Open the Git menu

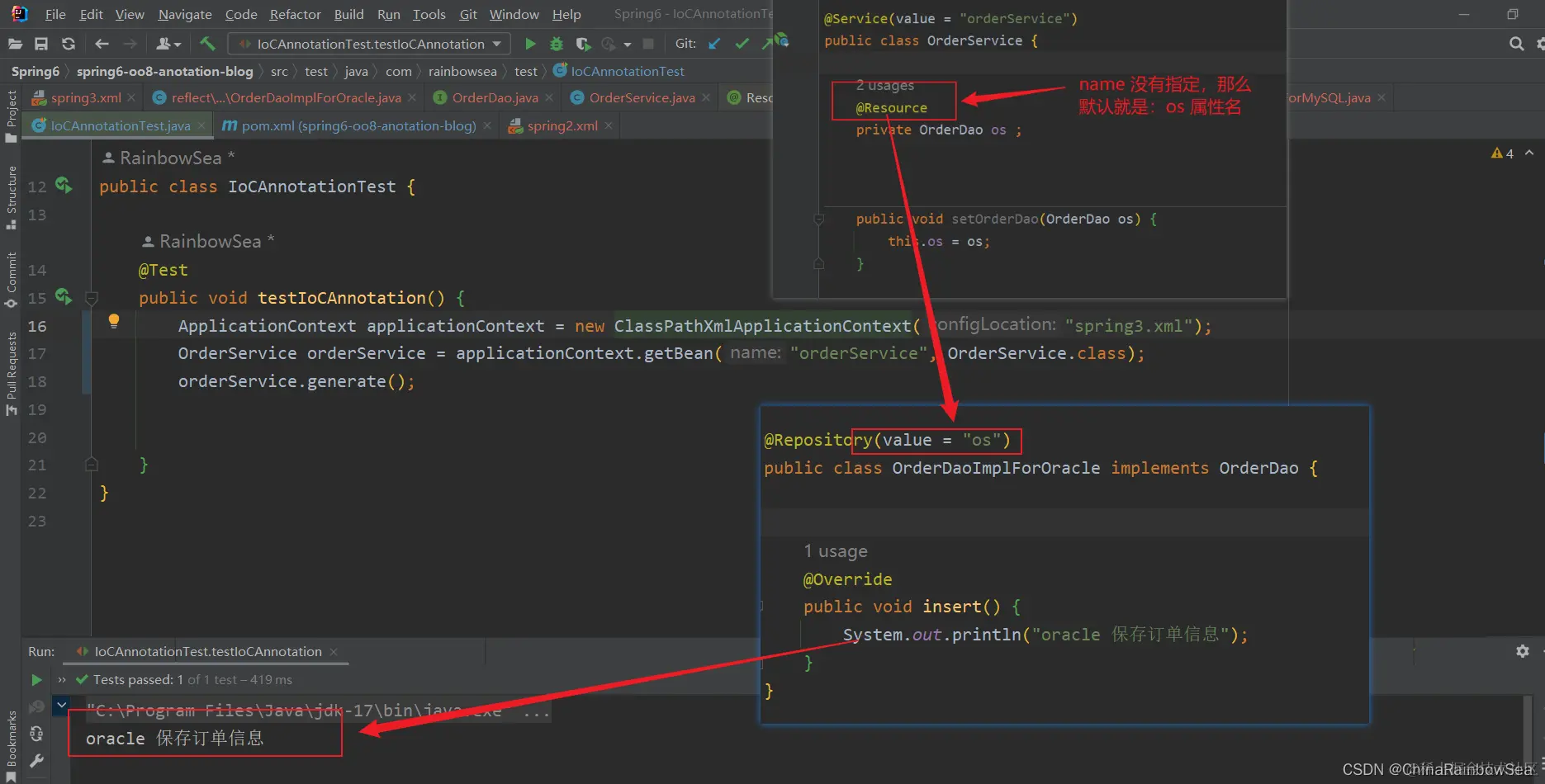pyautogui.click(x=468, y=14)
